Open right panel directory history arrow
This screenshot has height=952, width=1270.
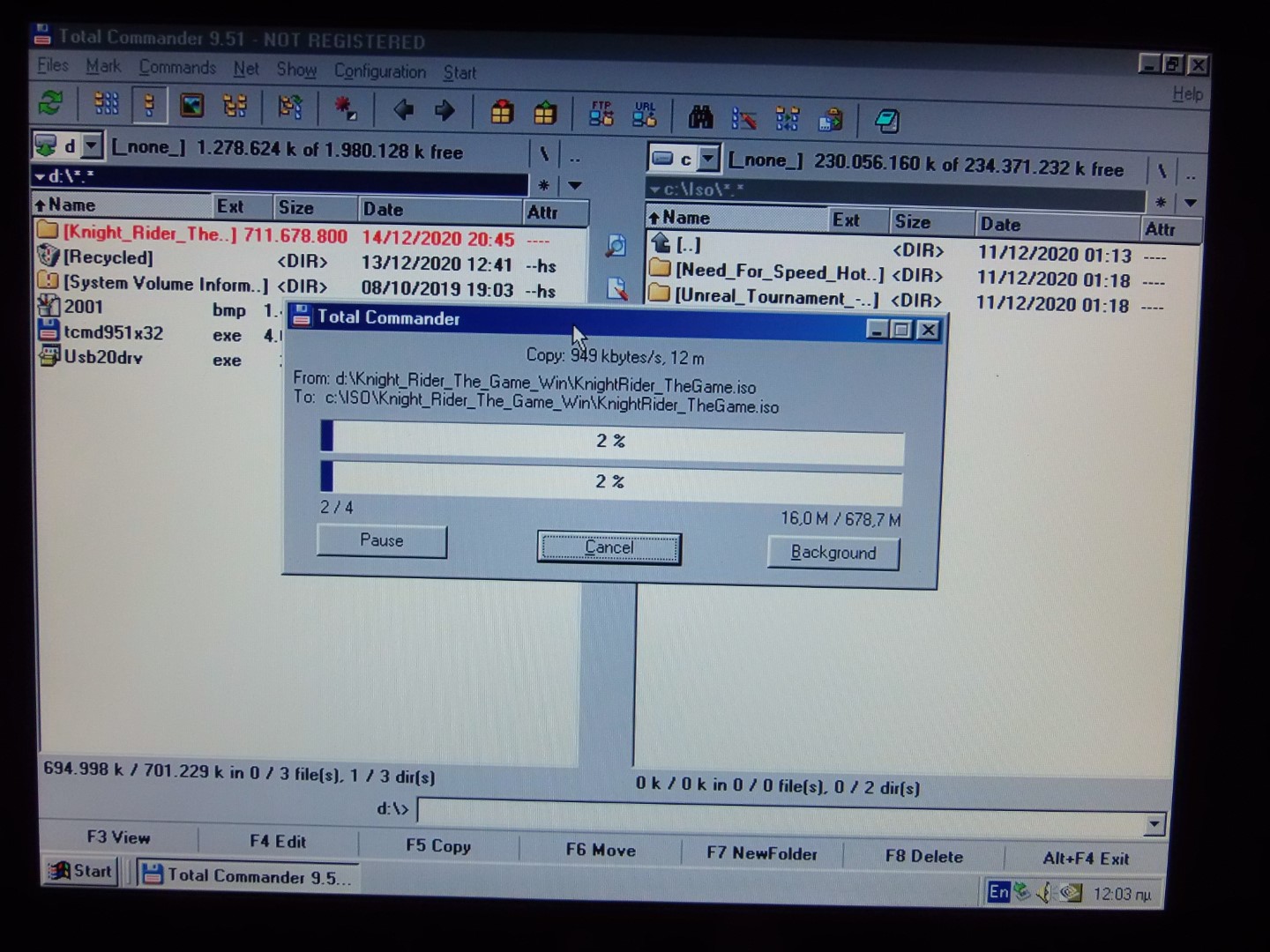point(1190,203)
